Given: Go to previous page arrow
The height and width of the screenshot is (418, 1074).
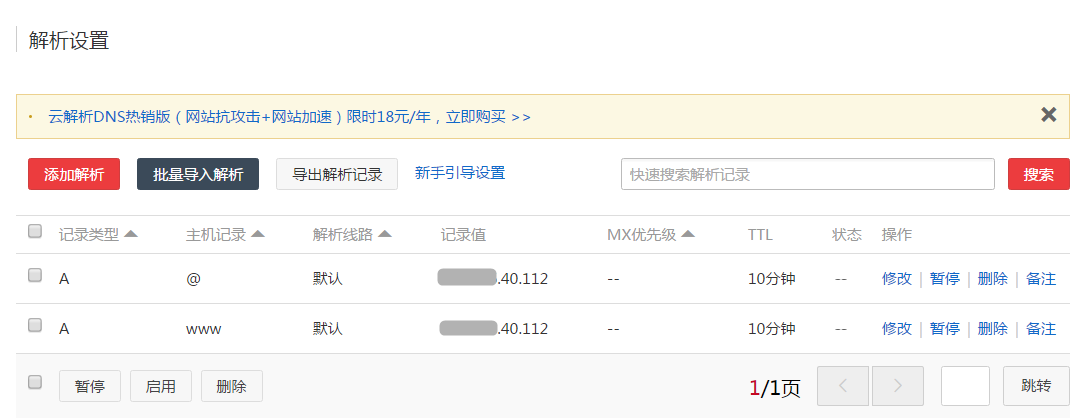Looking at the screenshot, I should coord(842,386).
